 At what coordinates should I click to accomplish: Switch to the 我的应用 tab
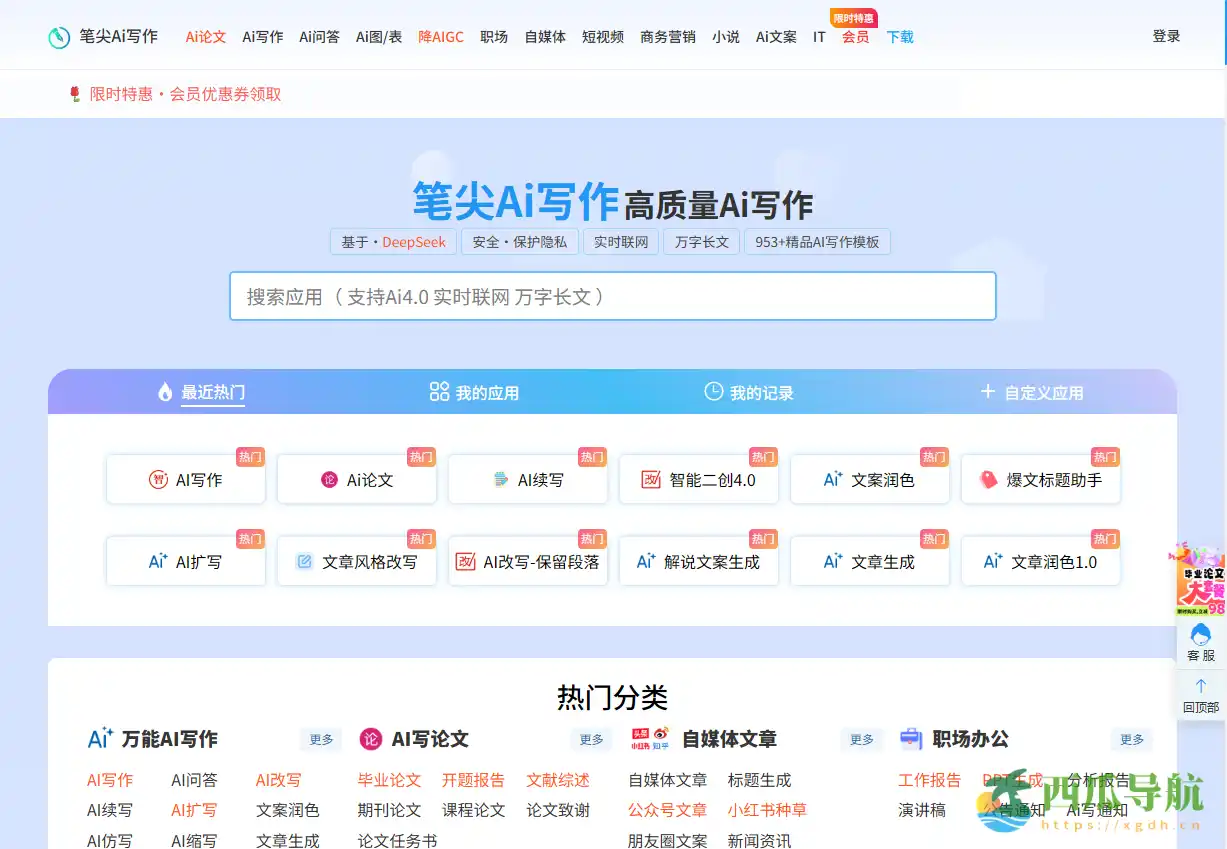coord(474,393)
